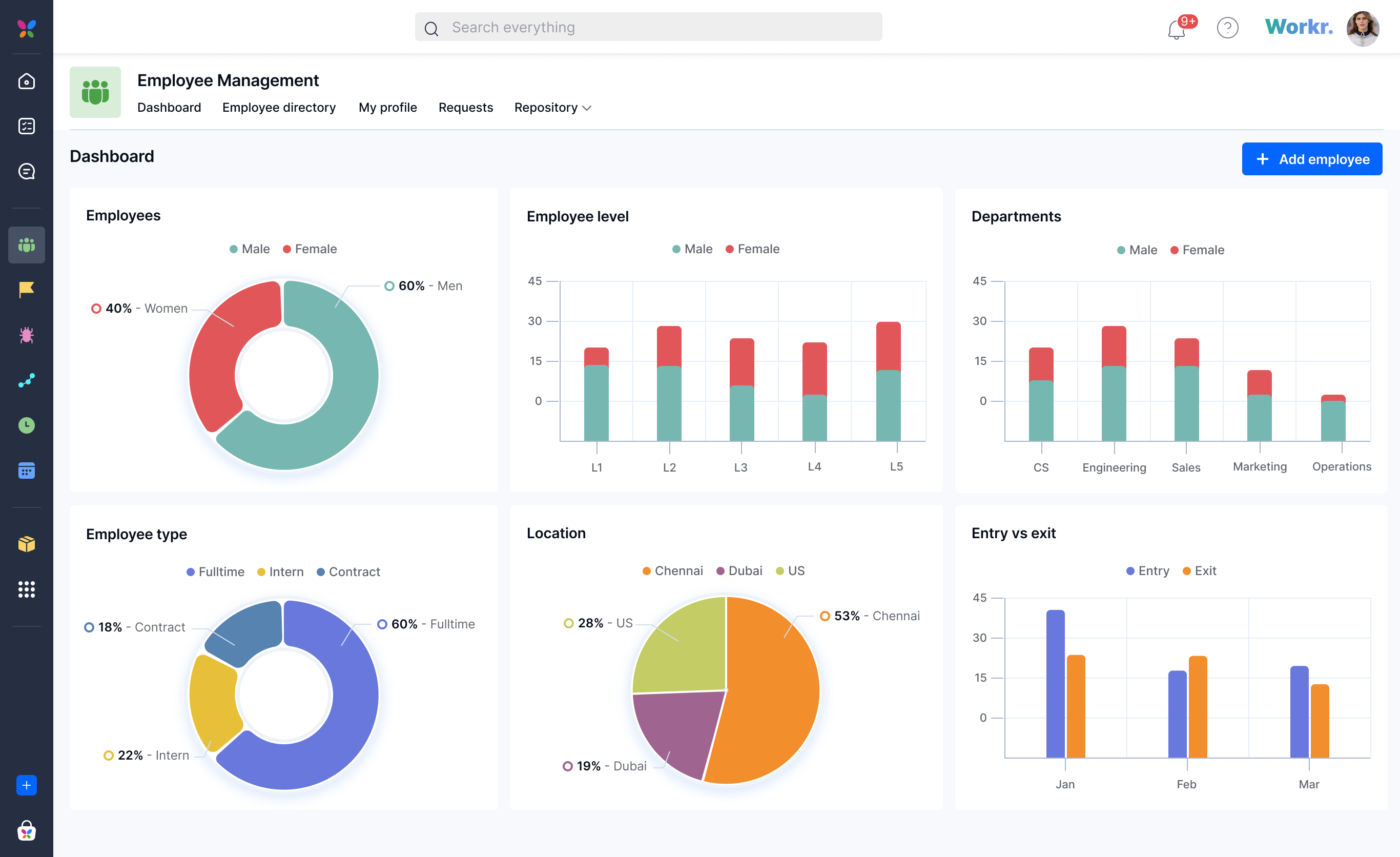Image resolution: width=1400 pixels, height=857 pixels.
Task: Open the chat icon in the sidebar
Action: (27, 171)
